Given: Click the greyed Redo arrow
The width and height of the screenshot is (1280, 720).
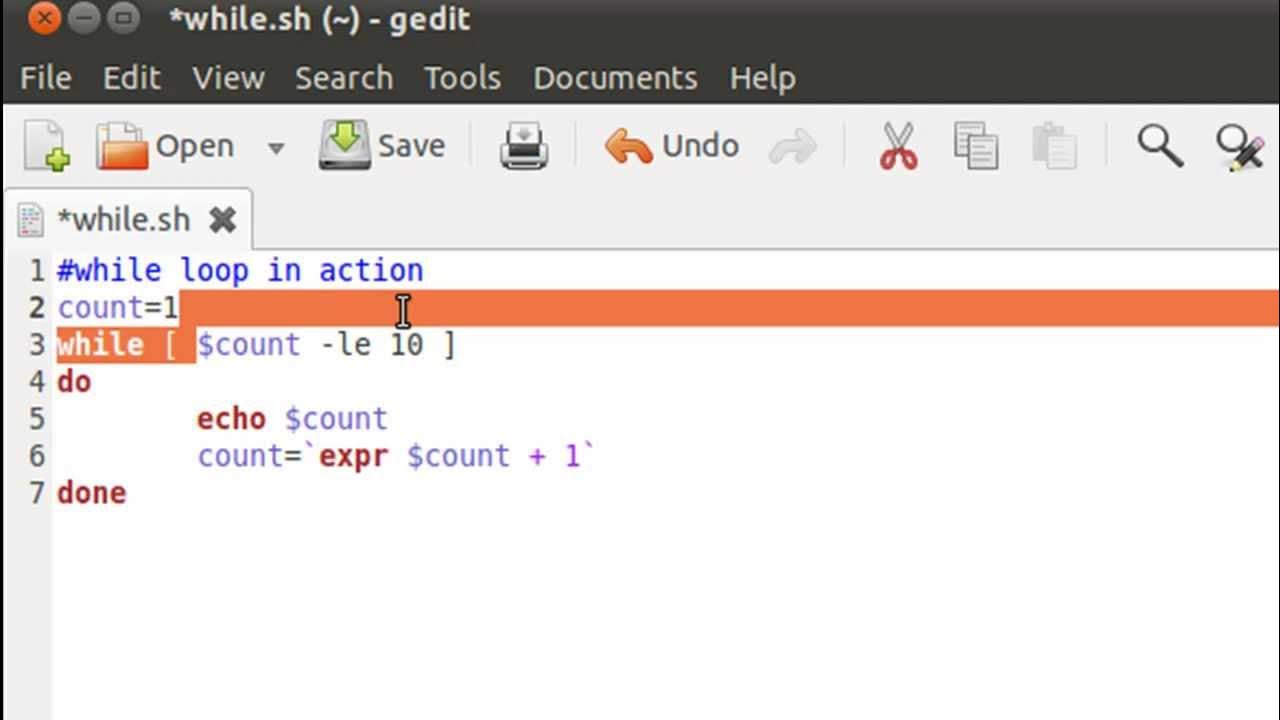Looking at the screenshot, I should [x=792, y=147].
